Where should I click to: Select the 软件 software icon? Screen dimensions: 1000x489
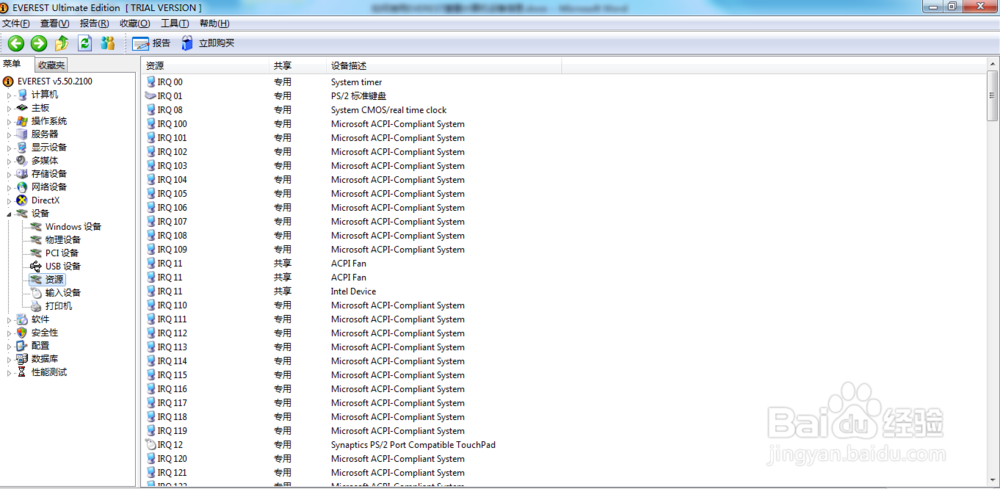click(x=22, y=319)
